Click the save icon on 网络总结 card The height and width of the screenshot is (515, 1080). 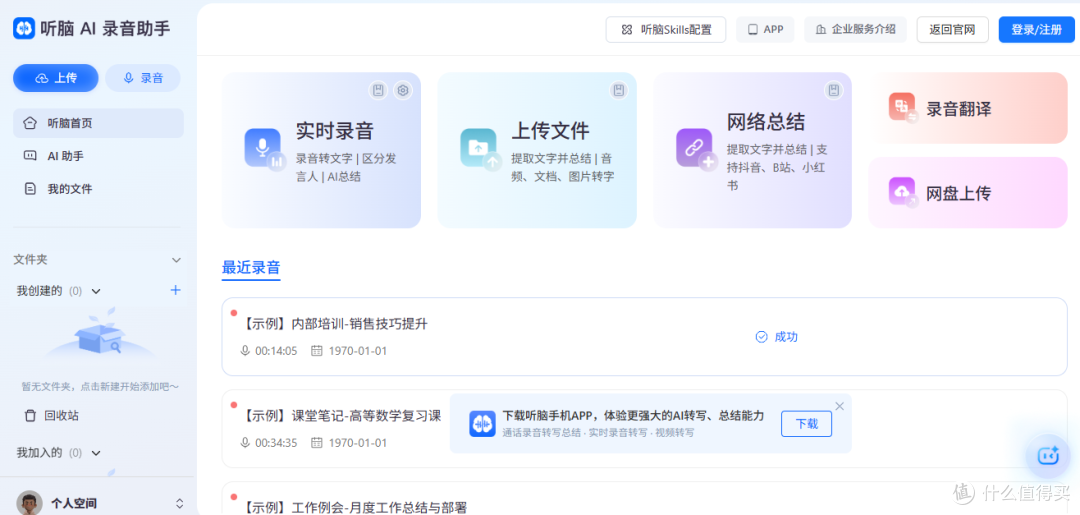pyautogui.click(x=833, y=90)
